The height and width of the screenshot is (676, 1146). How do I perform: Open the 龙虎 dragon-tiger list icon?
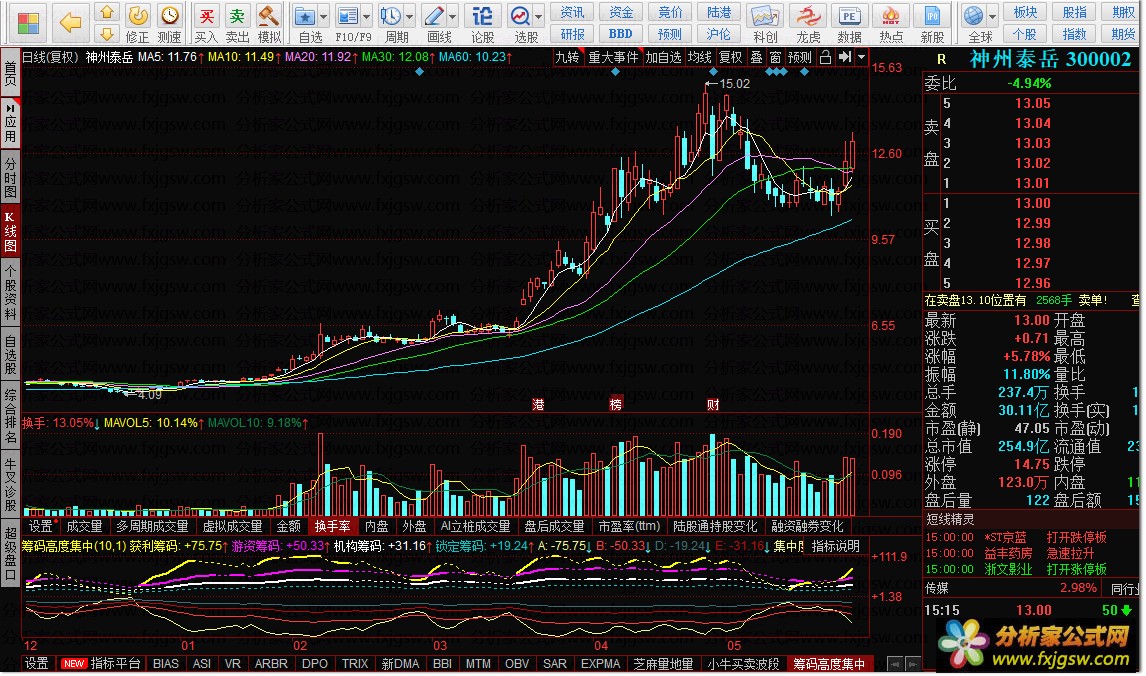(x=808, y=23)
